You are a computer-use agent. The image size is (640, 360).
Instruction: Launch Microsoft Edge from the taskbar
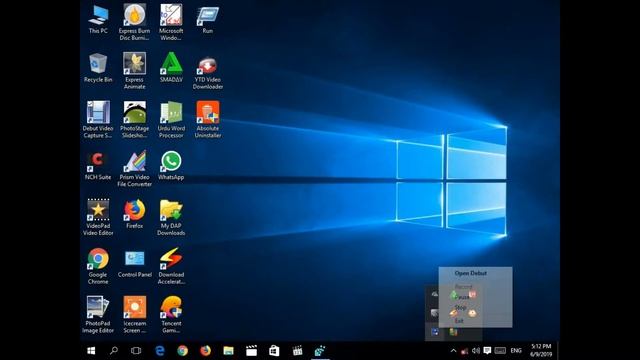coord(160,351)
